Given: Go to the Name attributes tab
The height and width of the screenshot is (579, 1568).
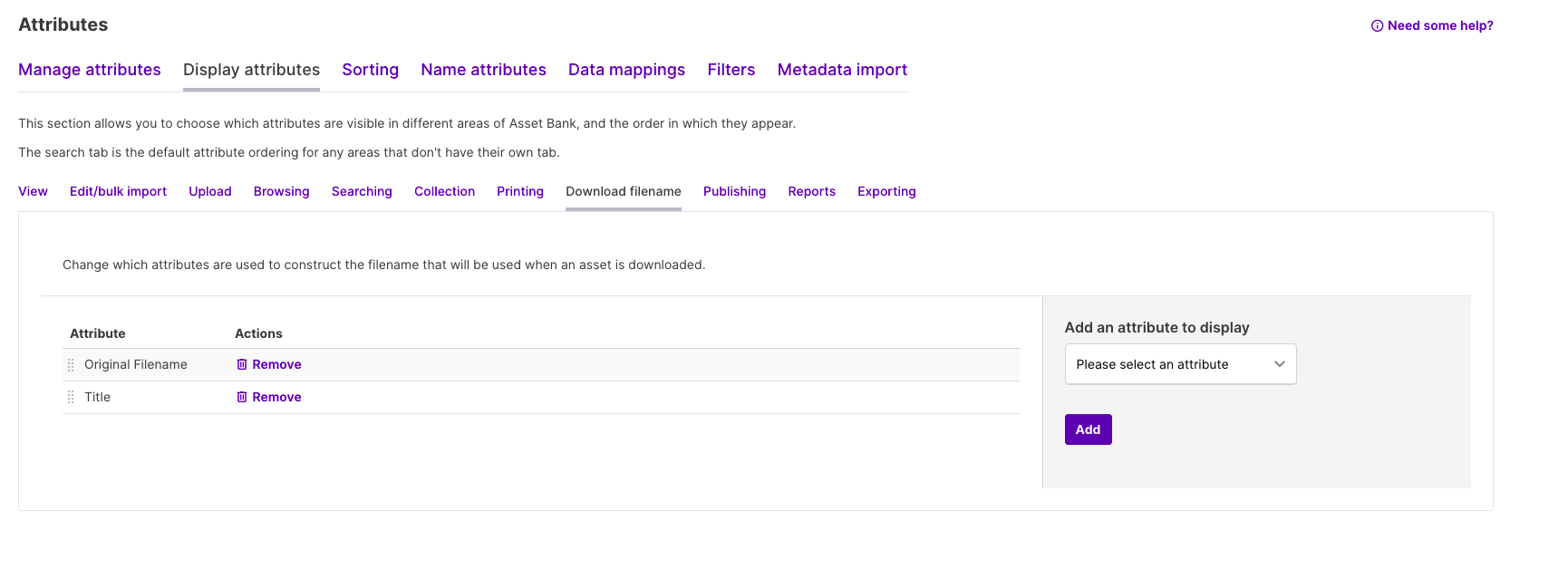Looking at the screenshot, I should click(x=483, y=70).
